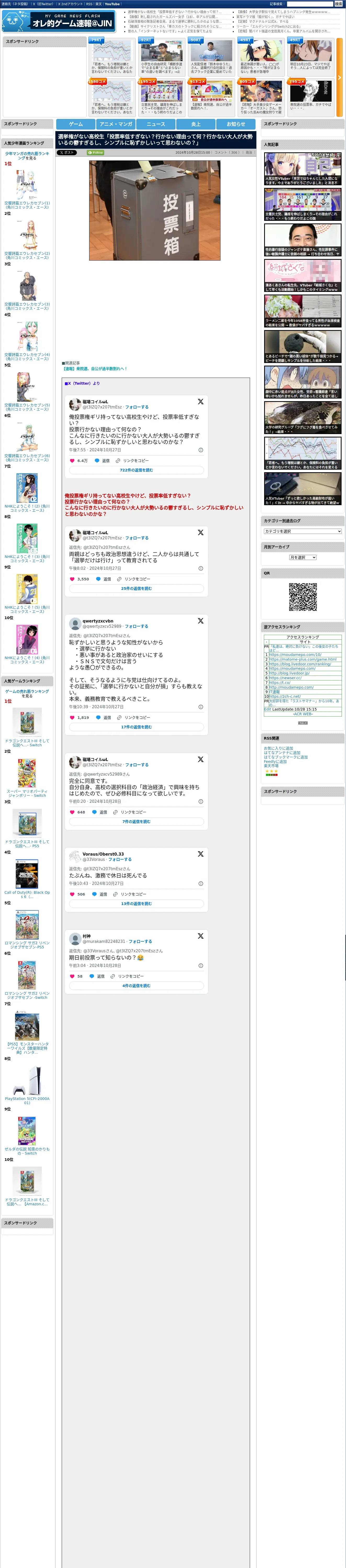
Task: Click the X ポスト share button
Action: [66, 153]
